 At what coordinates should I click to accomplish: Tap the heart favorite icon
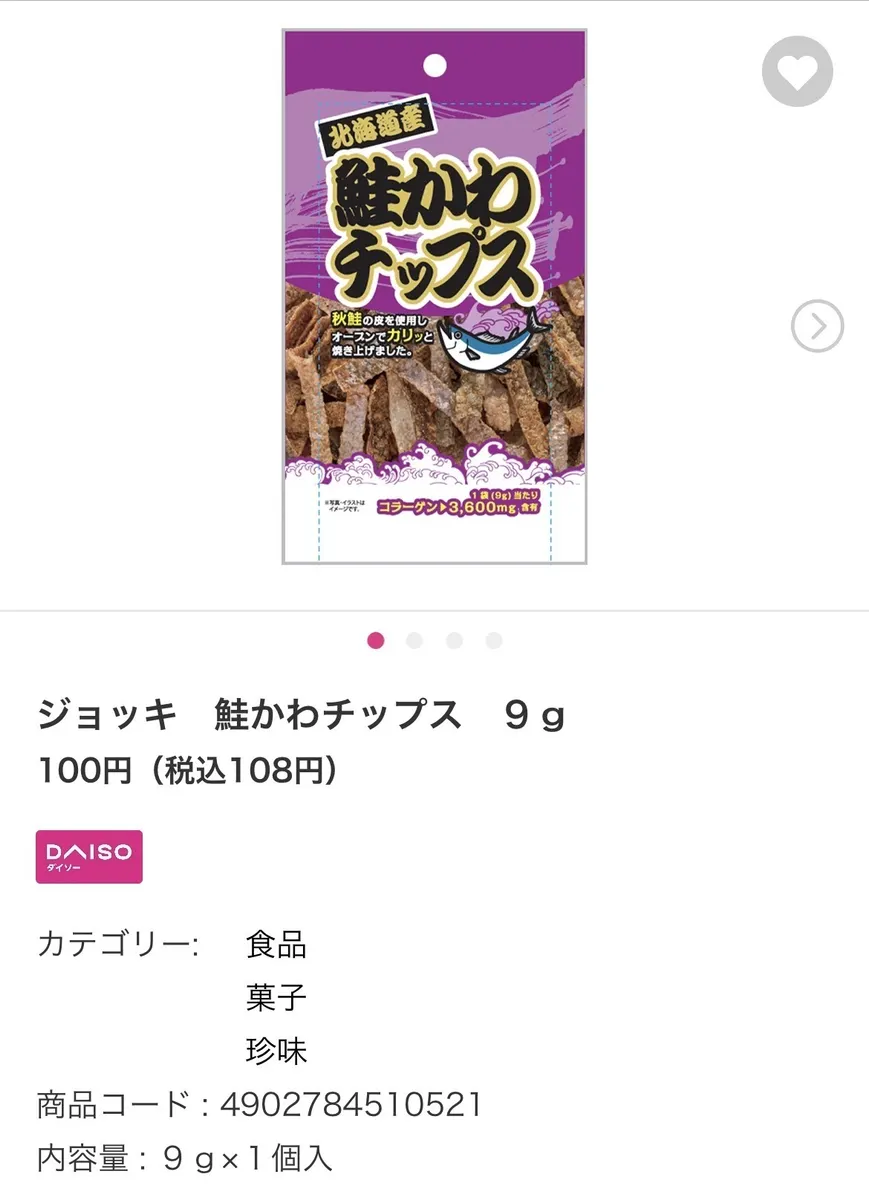point(797,71)
